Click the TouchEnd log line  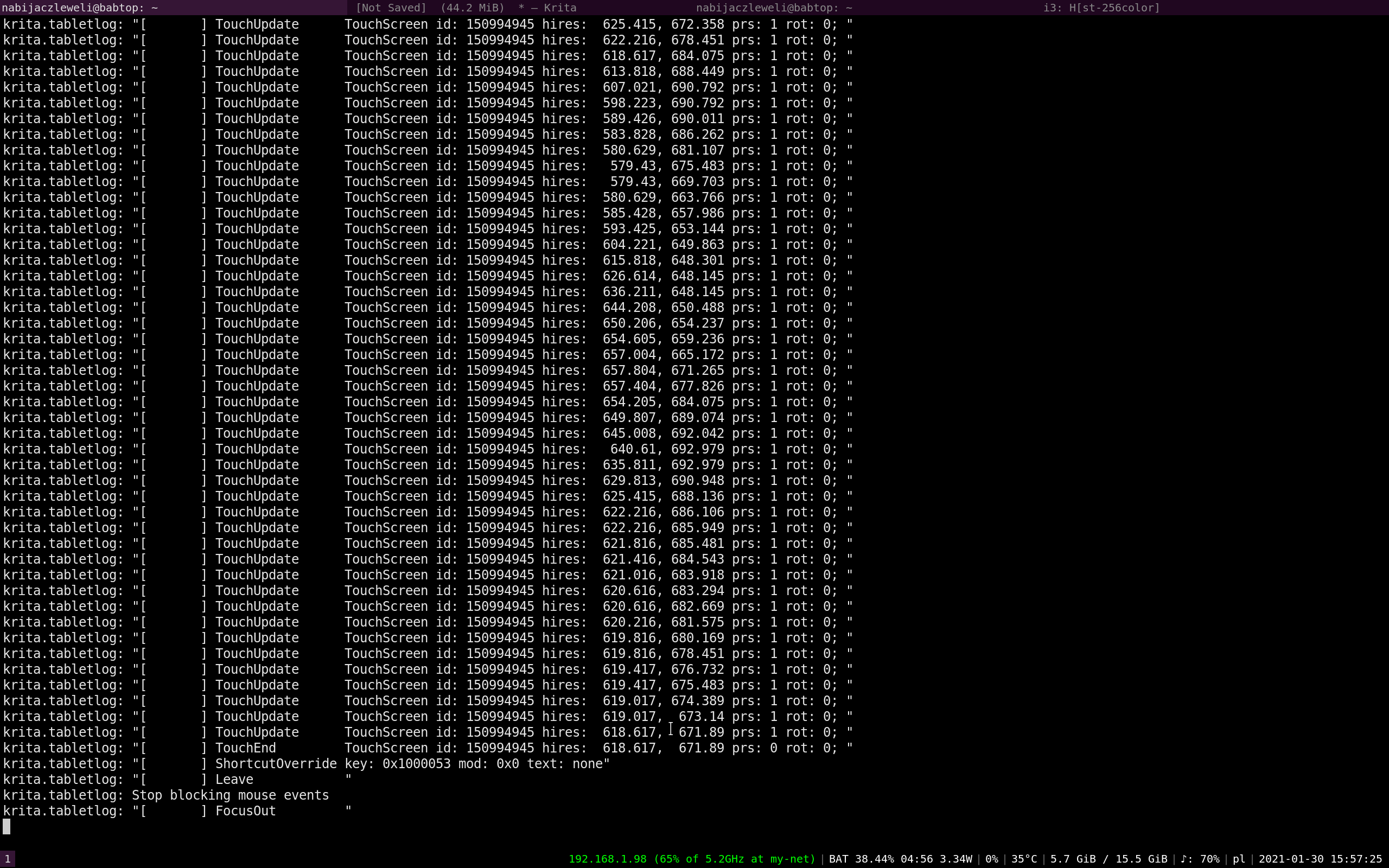pyautogui.click(x=245, y=748)
